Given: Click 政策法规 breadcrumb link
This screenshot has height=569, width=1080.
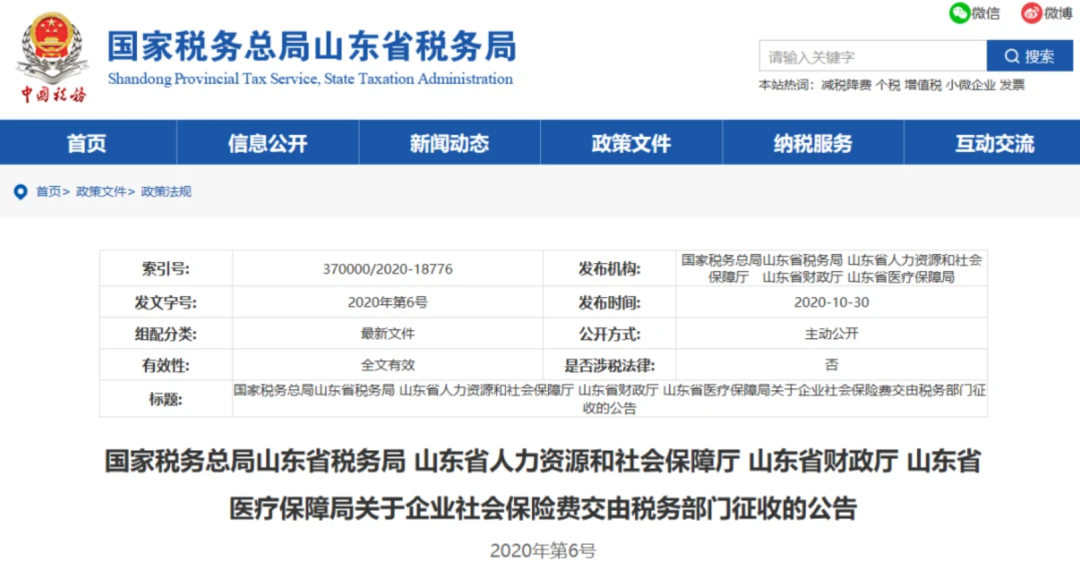Looking at the screenshot, I should coord(165,192).
